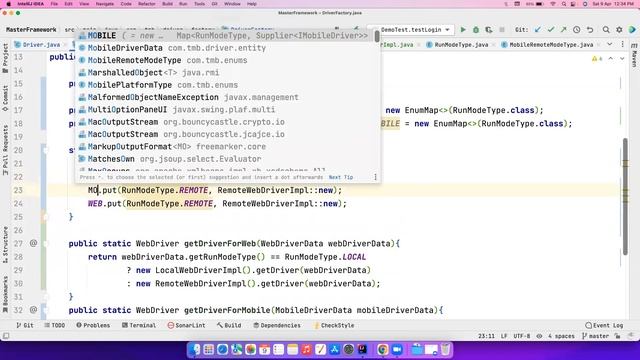The height and width of the screenshot is (360, 640).
Task: Expand the hidden editor tabs chevron
Action: [610, 44]
